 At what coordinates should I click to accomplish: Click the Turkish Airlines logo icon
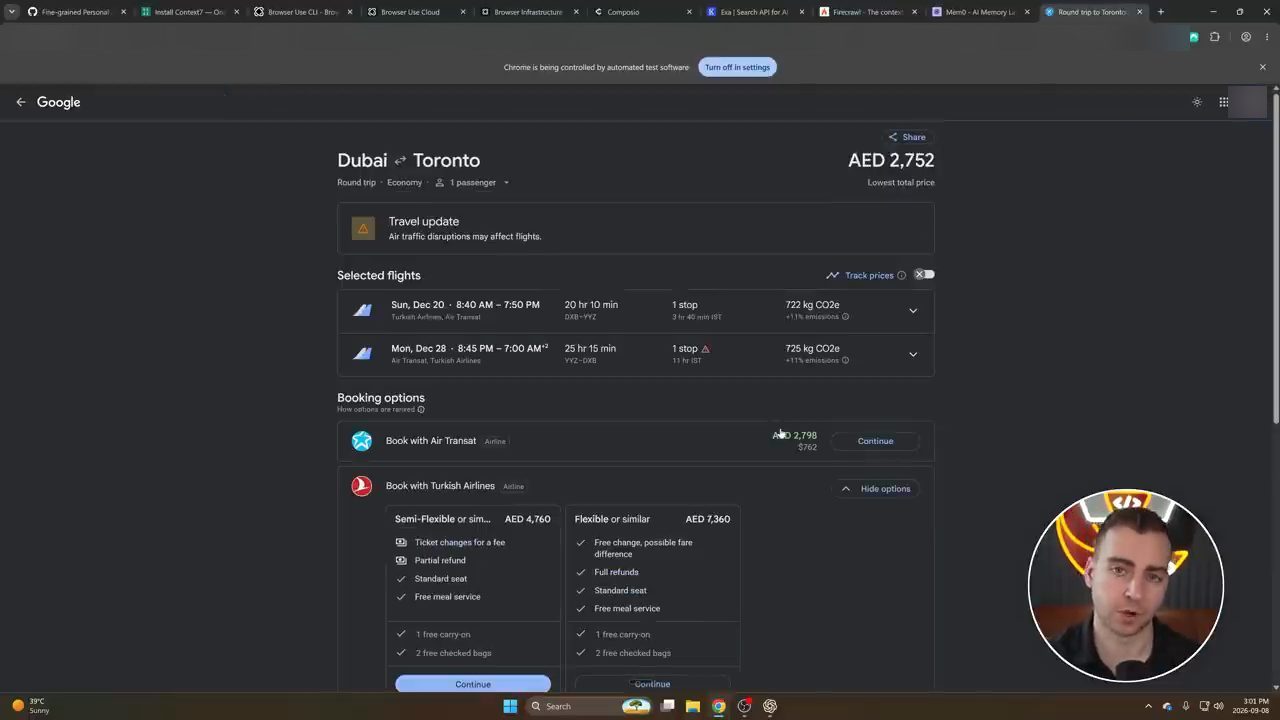pyautogui.click(x=362, y=486)
